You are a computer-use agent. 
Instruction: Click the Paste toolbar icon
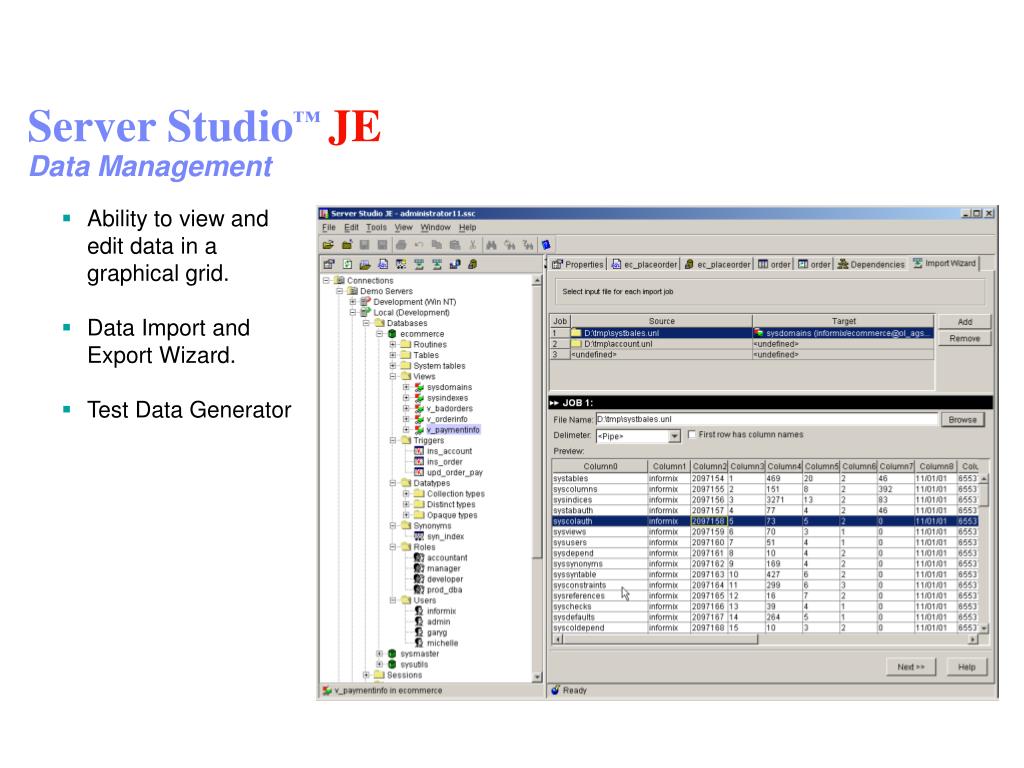(455, 245)
